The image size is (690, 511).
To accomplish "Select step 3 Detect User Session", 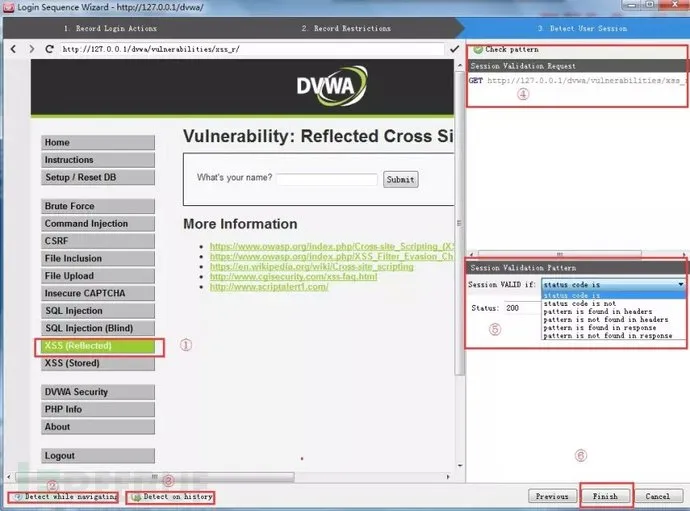I will click(x=582, y=28).
